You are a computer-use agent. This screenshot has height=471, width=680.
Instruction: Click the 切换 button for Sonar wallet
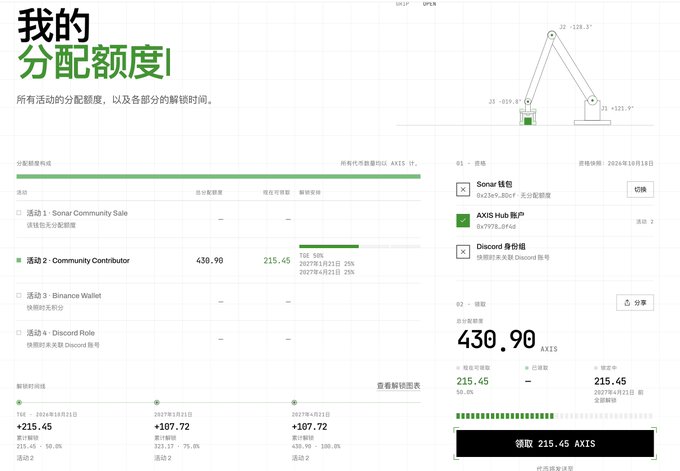pyautogui.click(x=640, y=190)
